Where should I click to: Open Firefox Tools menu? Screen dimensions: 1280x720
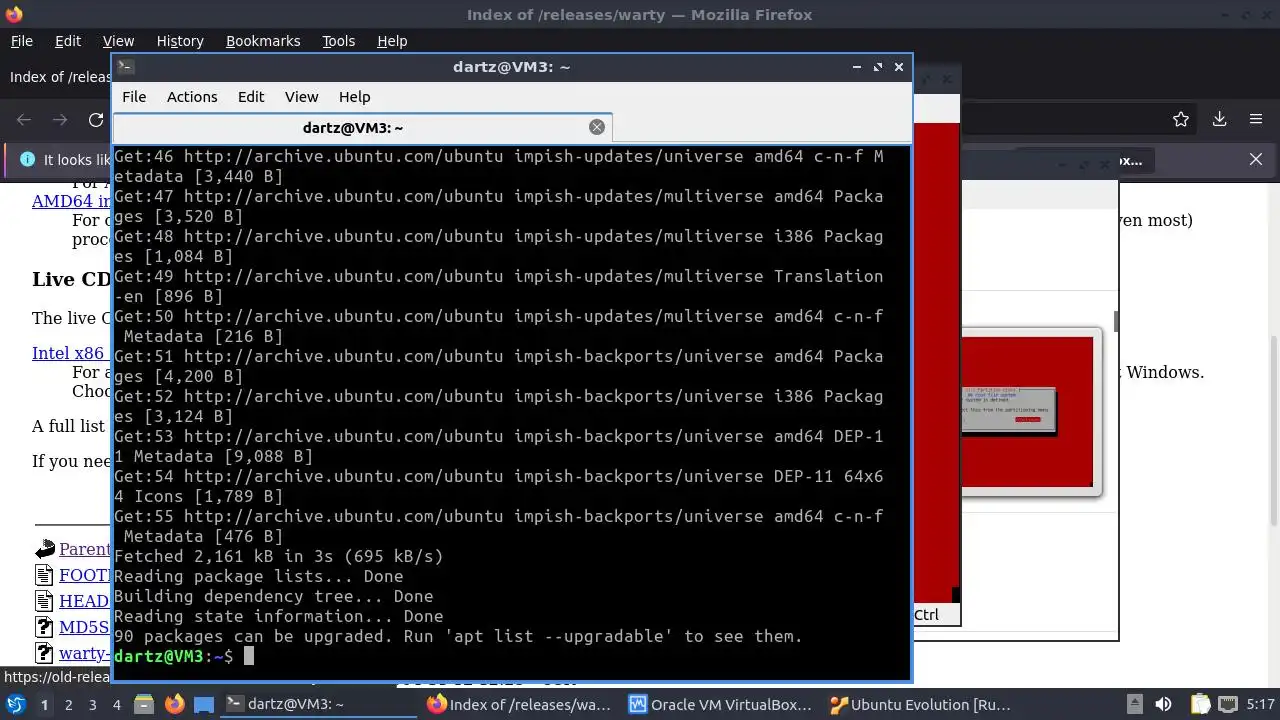[x=338, y=41]
